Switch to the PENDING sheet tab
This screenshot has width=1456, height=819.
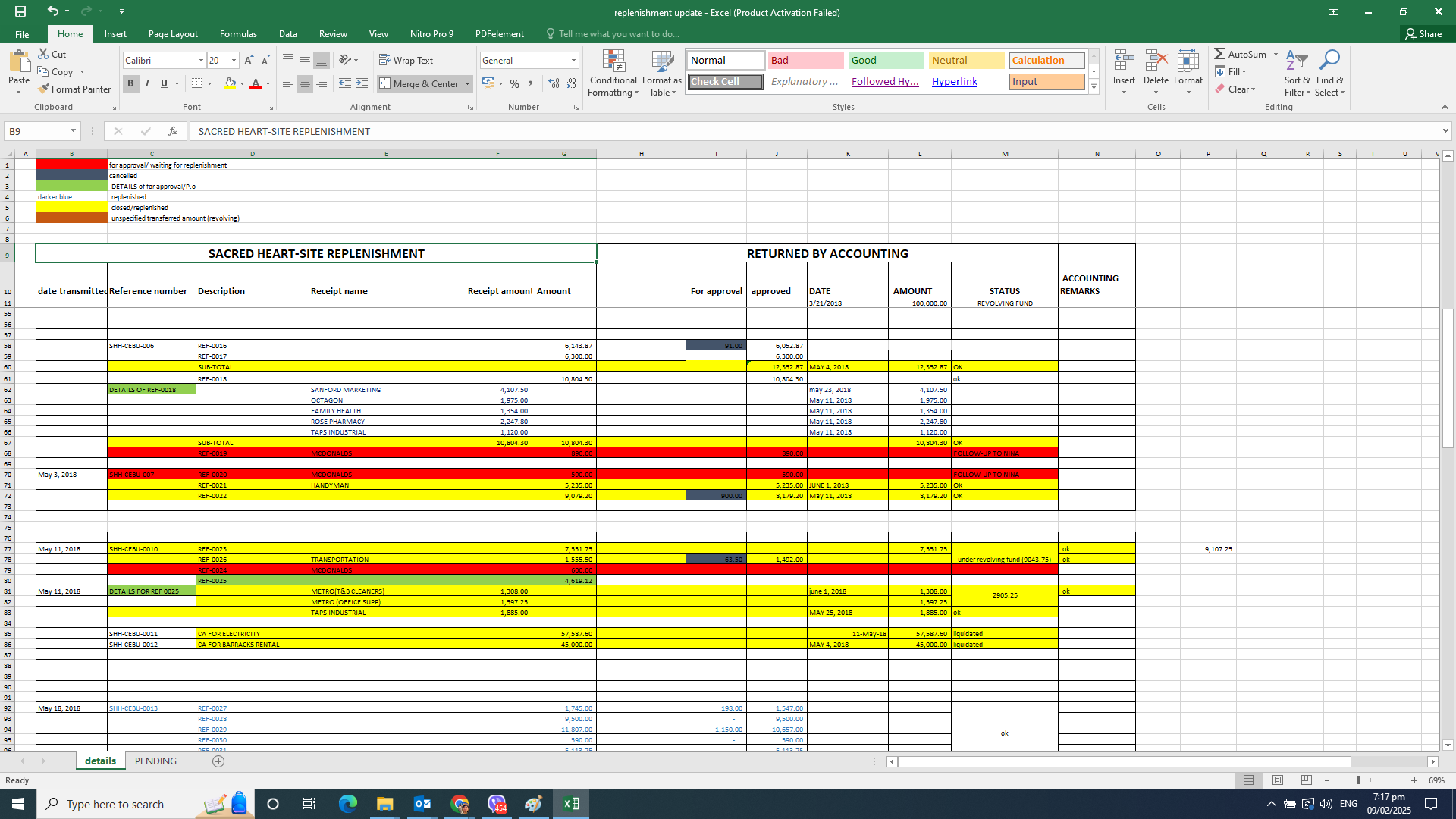(x=155, y=761)
